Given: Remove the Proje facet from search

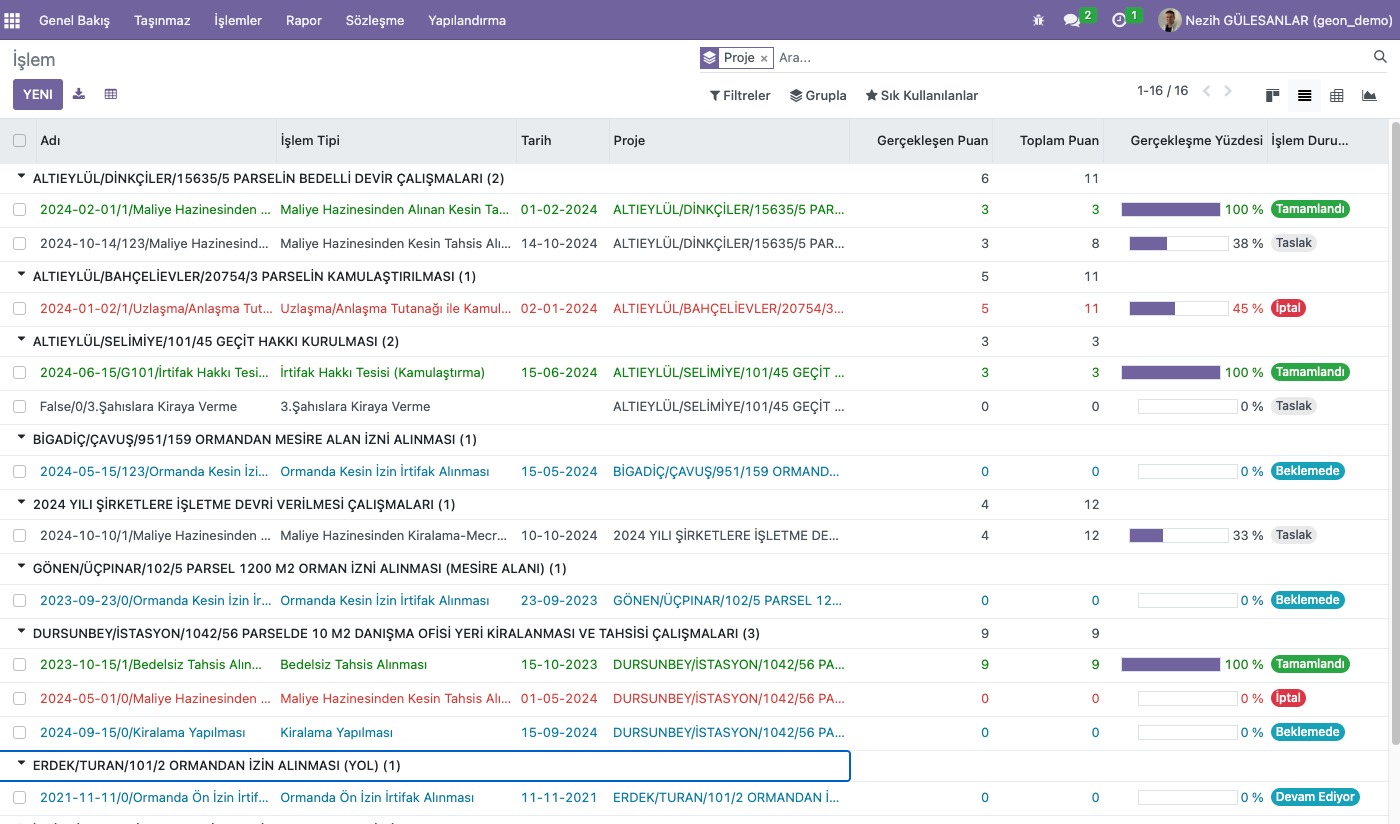Looking at the screenshot, I should [x=764, y=59].
